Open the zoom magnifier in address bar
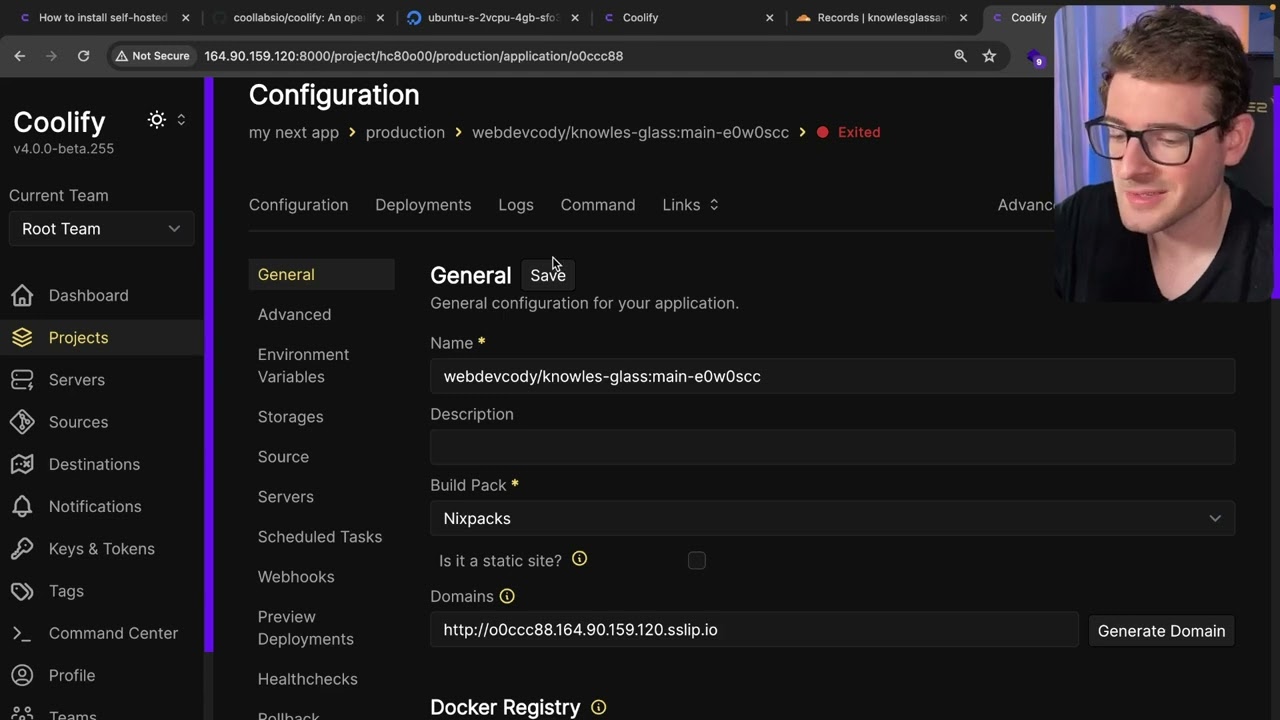This screenshot has height=720, width=1280. (960, 56)
